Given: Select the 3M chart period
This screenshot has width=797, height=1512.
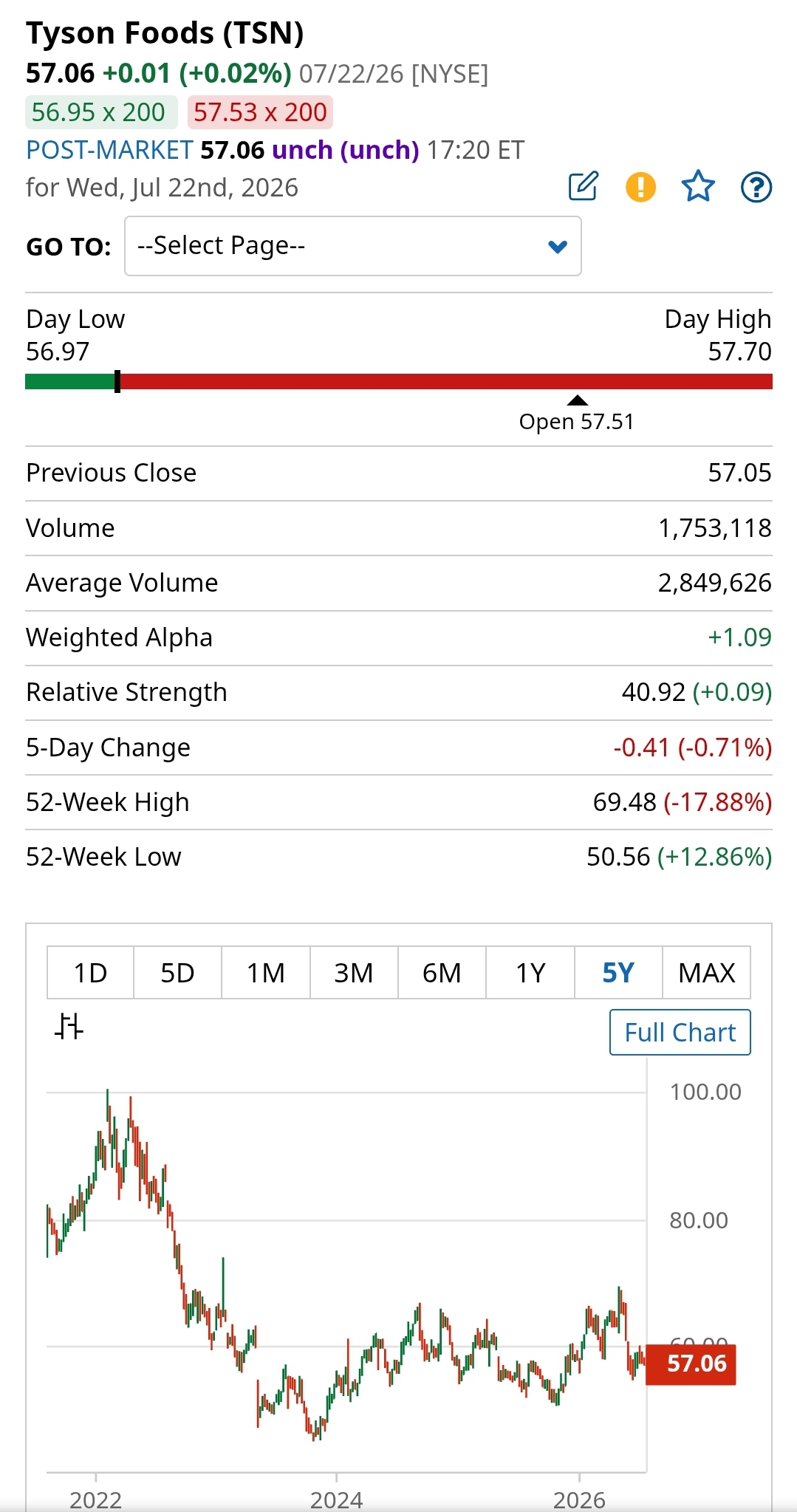Looking at the screenshot, I should [354, 973].
